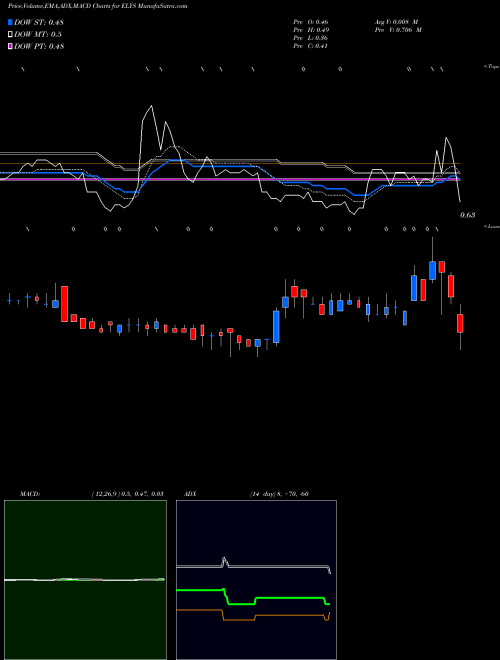Click the blue DOW ST legend swatch

point(10,22)
